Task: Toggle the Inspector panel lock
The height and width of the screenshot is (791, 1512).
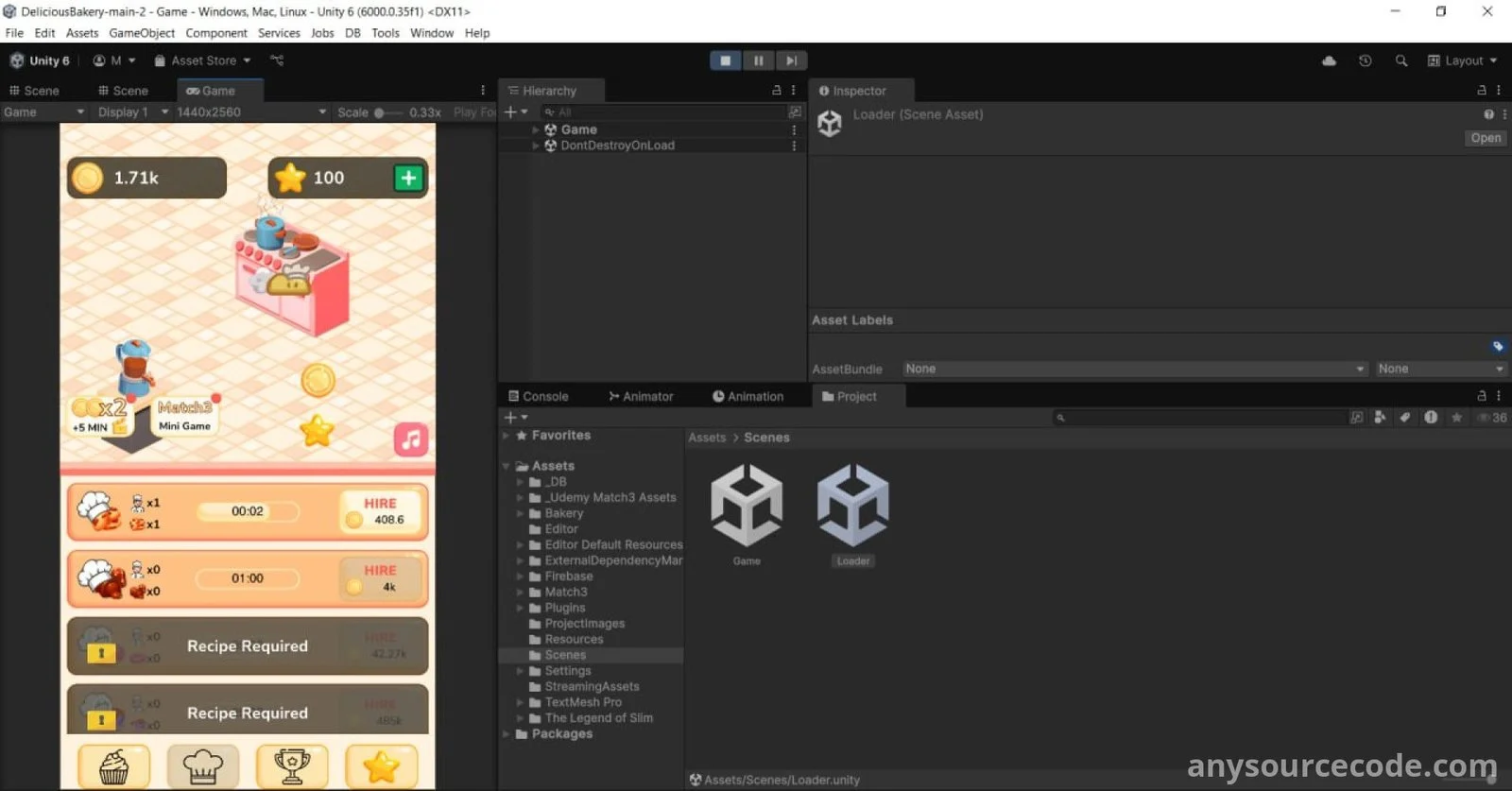Action: [x=1482, y=91]
